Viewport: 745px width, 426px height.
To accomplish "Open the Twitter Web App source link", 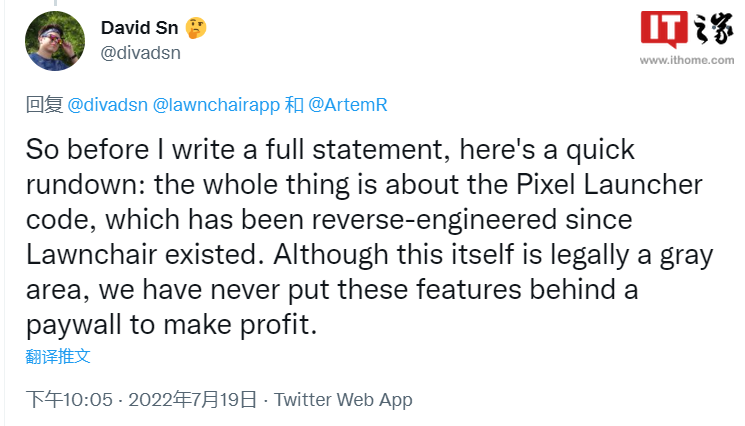I will 343,400.
